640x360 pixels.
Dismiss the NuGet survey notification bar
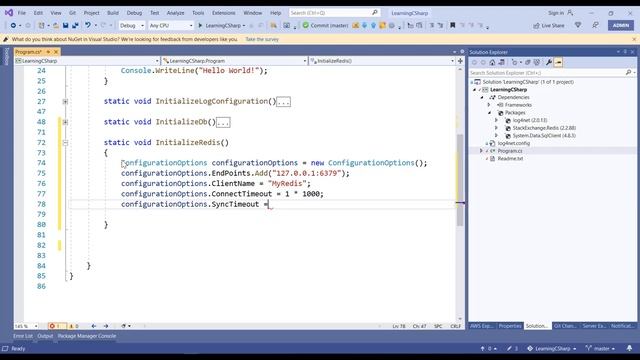pyautogui.click(x=634, y=39)
